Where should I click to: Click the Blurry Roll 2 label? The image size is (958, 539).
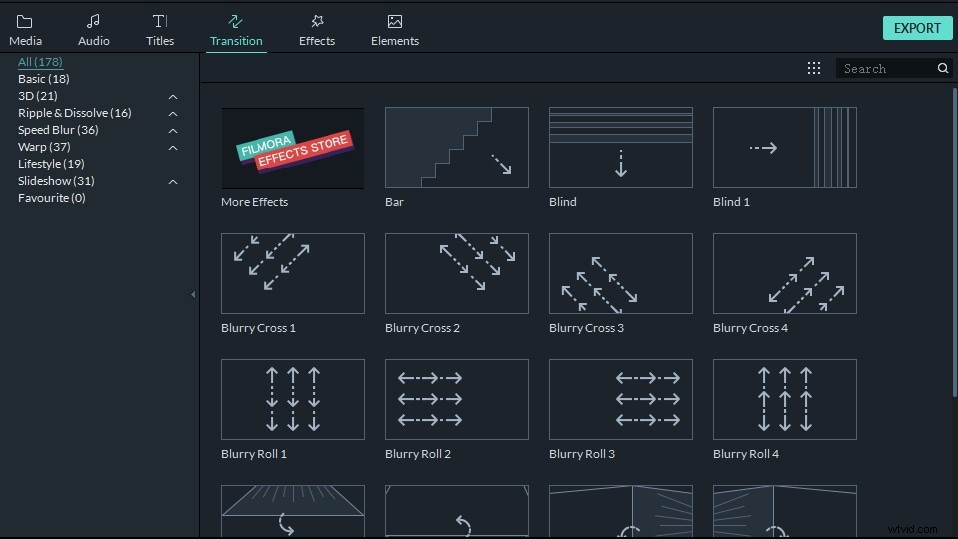[x=418, y=454]
